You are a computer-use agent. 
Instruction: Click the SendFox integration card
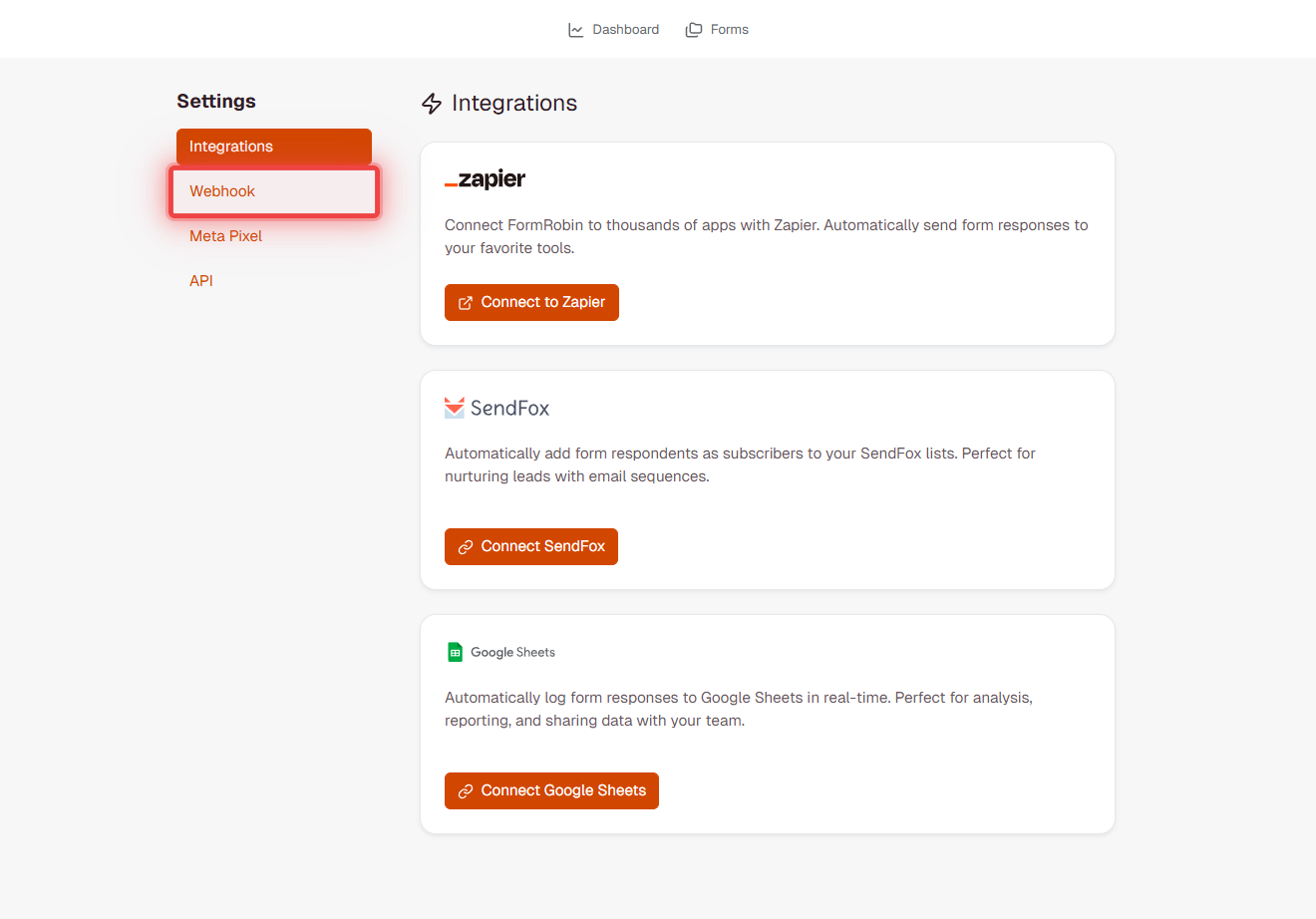(768, 479)
